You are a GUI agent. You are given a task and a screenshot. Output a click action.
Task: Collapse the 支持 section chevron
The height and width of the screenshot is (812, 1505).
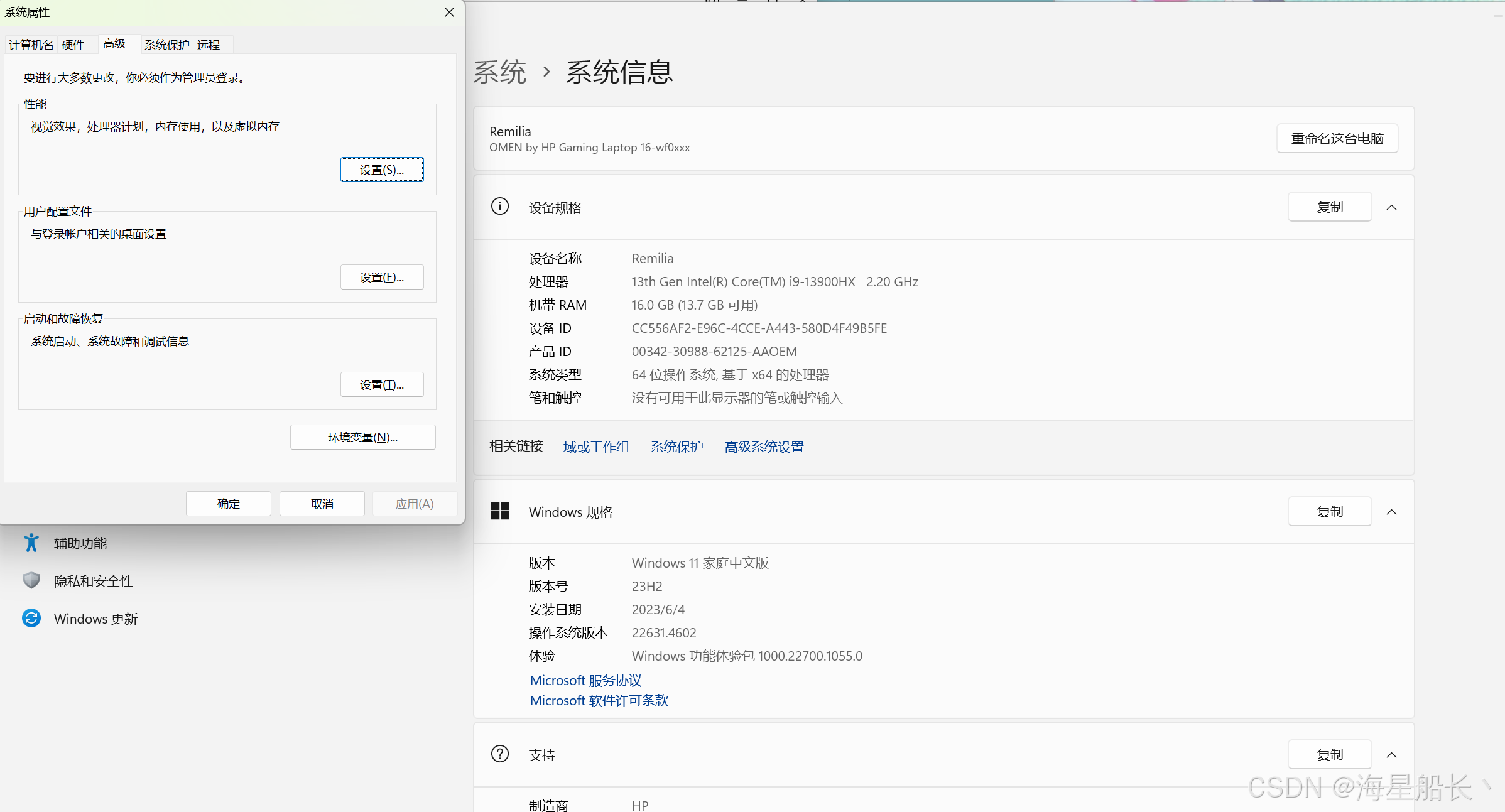click(x=1391, y=755)
